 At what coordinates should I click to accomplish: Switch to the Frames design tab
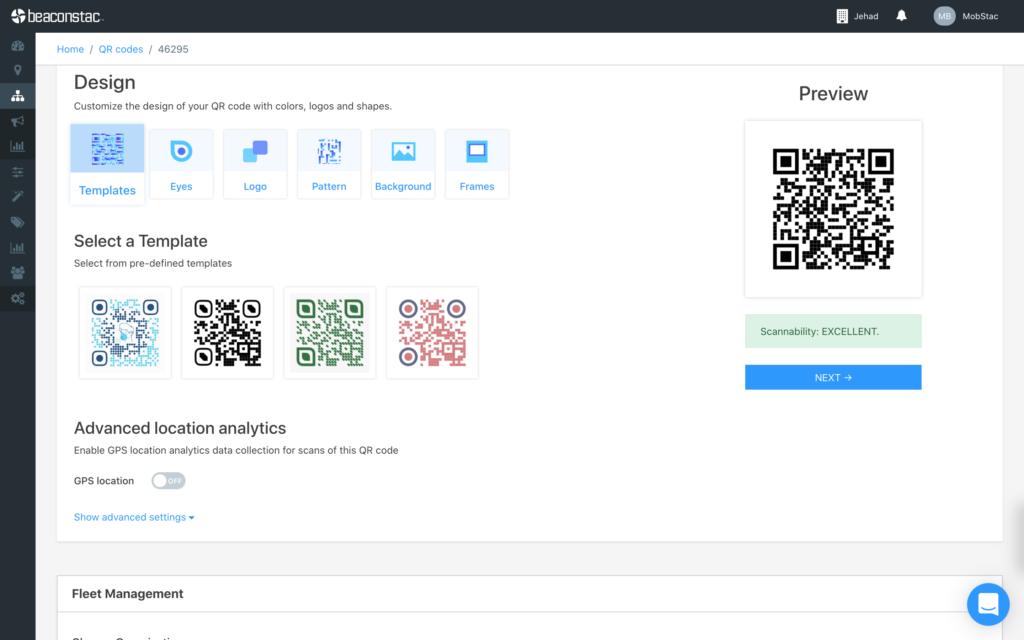click(x=477, y=164)
